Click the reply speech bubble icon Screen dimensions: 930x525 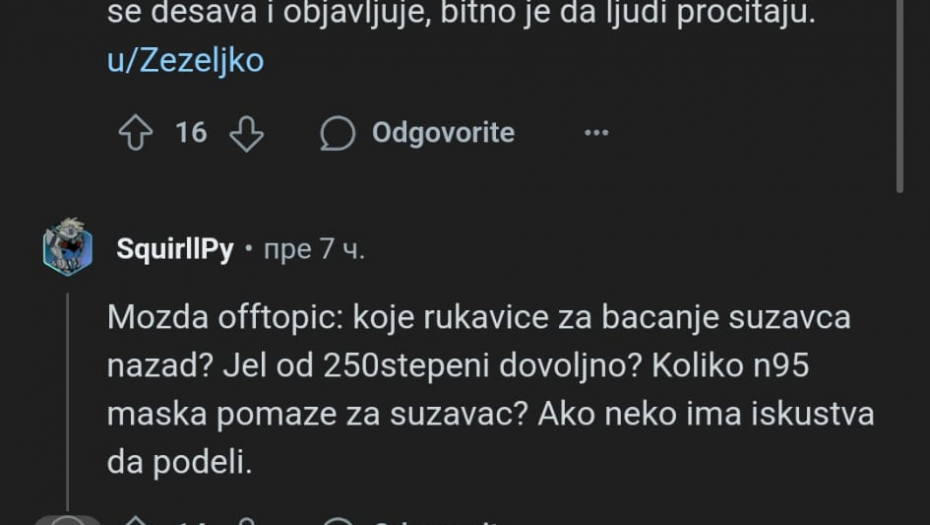coord(337,133)
